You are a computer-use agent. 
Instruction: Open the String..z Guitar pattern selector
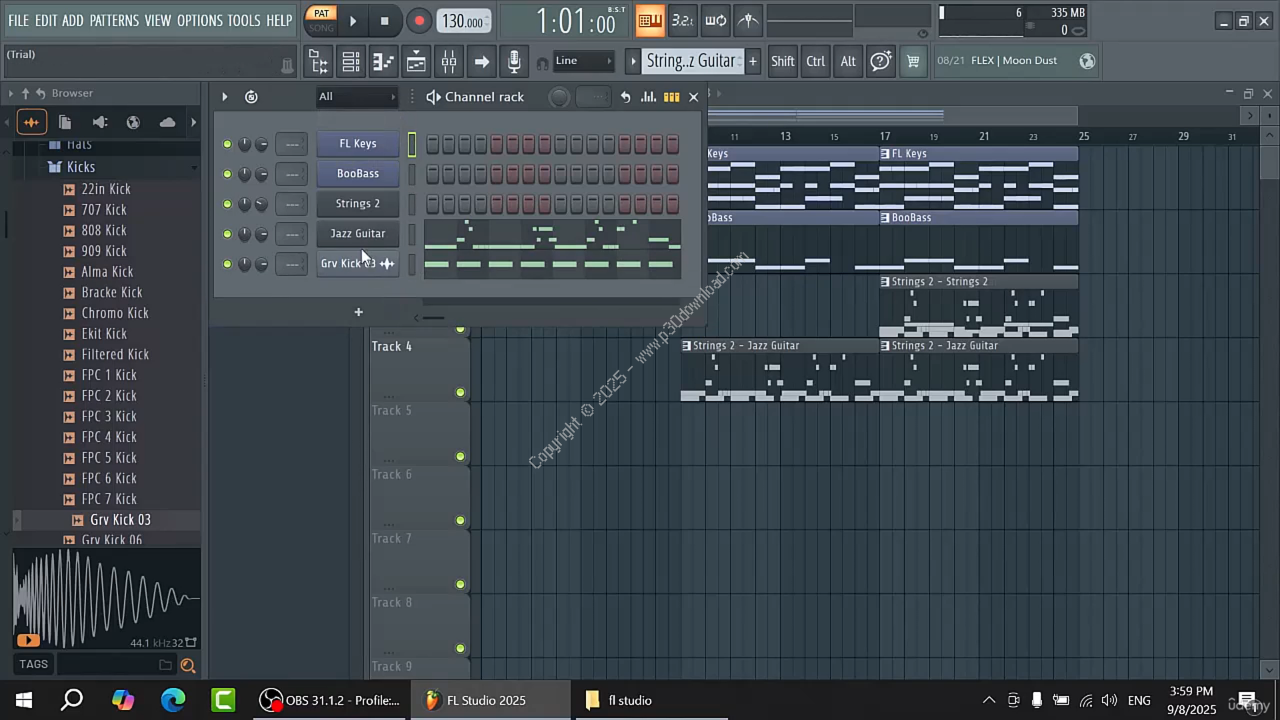(x=691, y=61)
